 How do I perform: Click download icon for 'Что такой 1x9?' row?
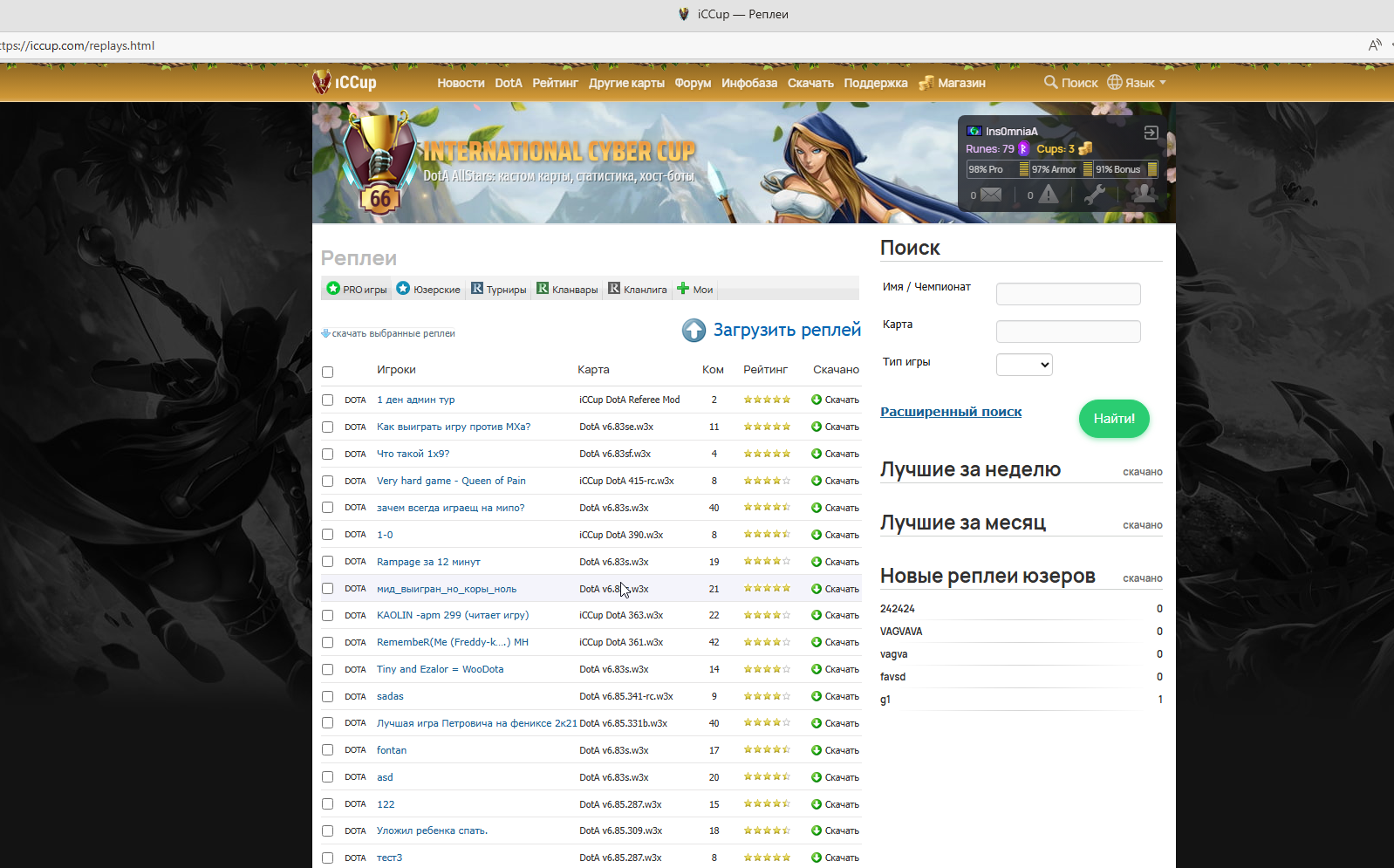[817, 454]
